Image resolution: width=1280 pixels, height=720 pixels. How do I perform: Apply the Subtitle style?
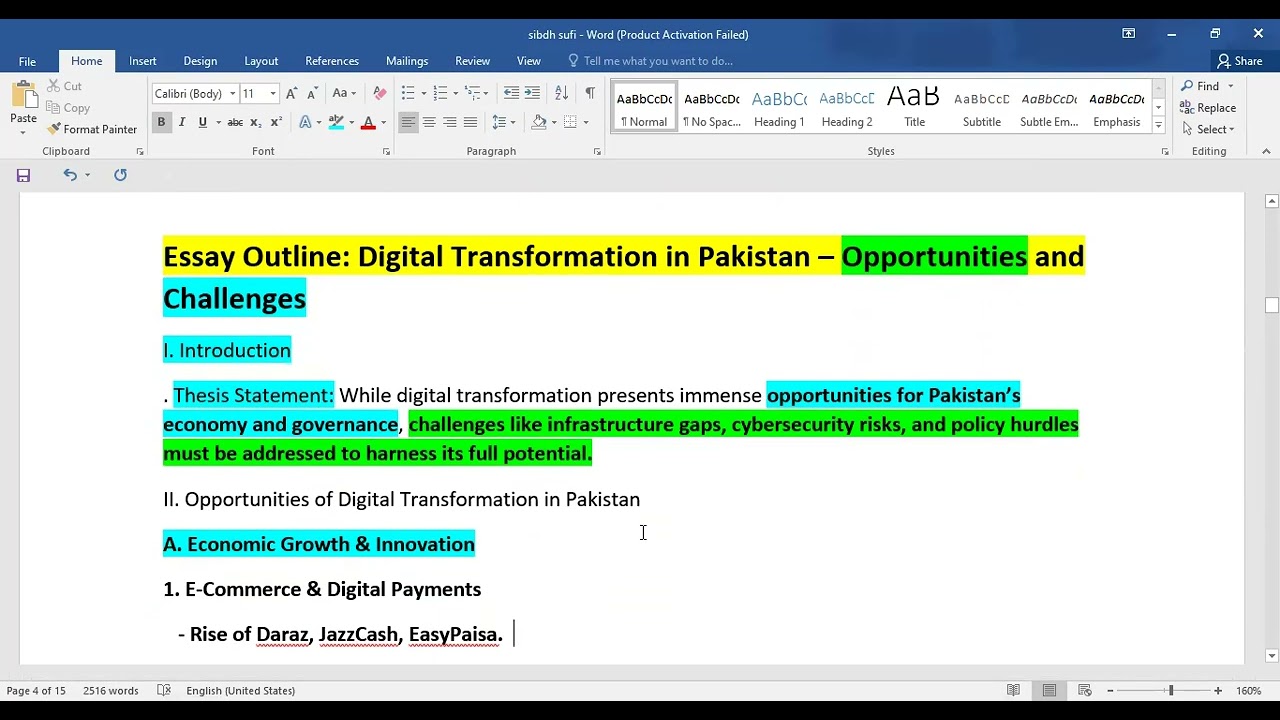[982, 108]
